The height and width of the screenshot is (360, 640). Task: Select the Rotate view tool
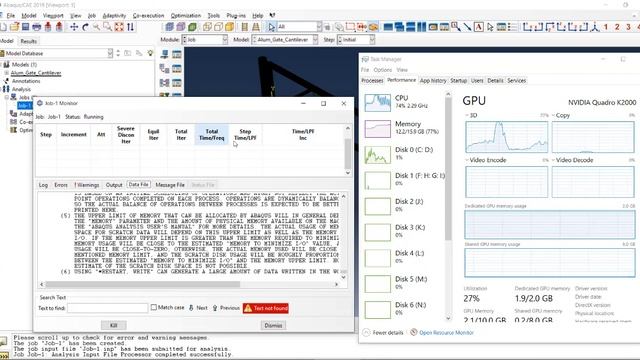click(x=85, y=27)
